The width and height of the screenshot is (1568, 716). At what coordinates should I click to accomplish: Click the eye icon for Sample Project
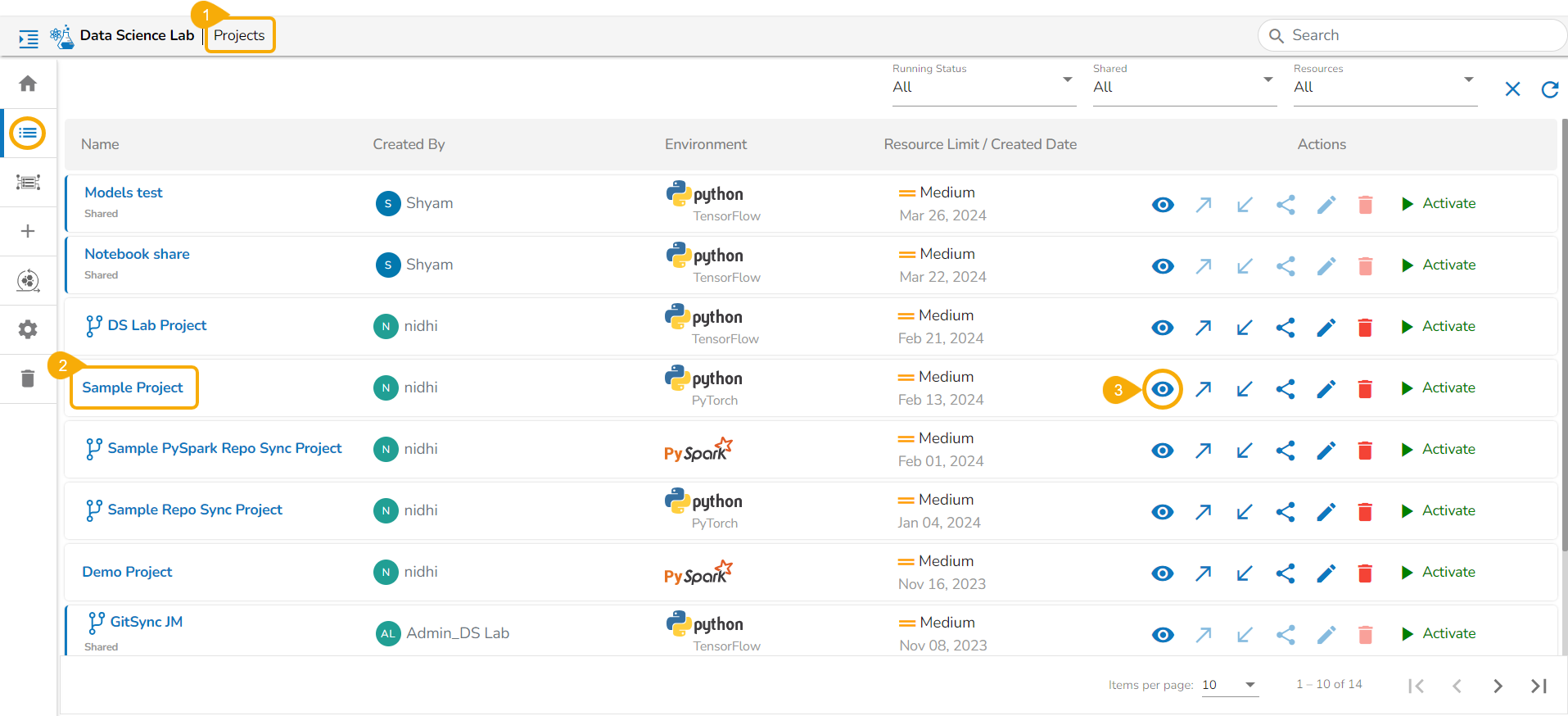coord(1162,389)
